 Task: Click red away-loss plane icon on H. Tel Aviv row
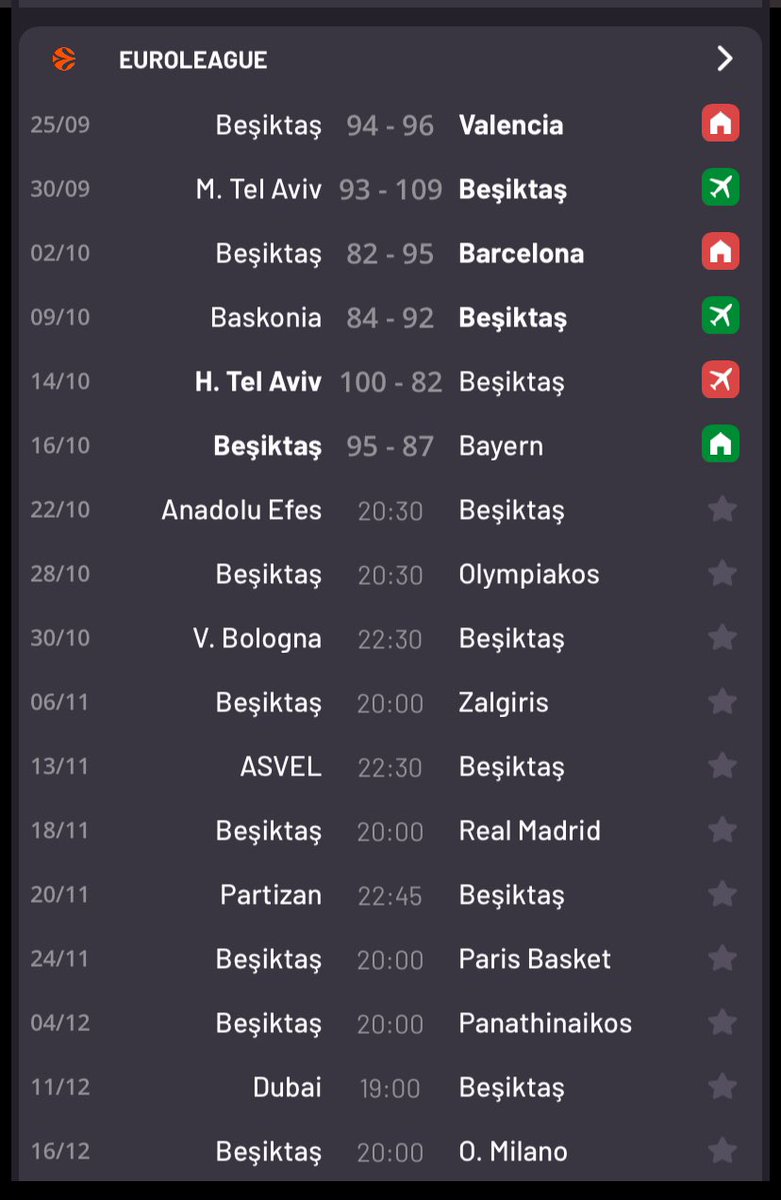click(721, 380)
